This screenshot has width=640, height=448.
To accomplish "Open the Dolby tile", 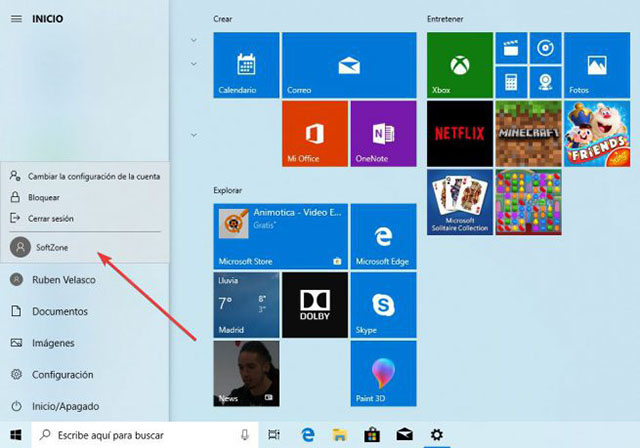I will (315, 305).
